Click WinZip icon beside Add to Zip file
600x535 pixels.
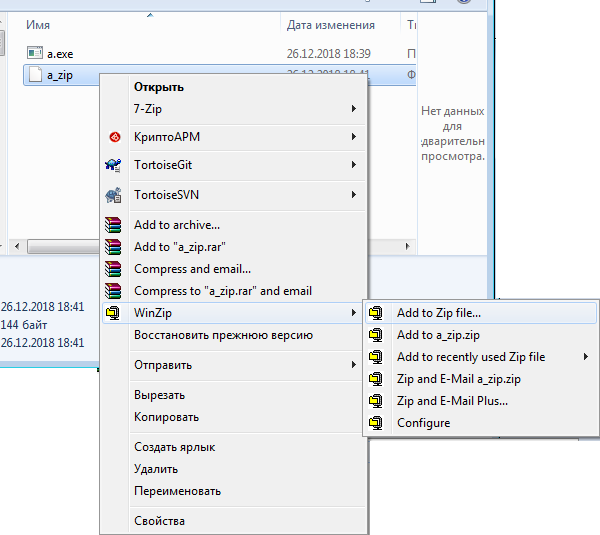point(376,313)
